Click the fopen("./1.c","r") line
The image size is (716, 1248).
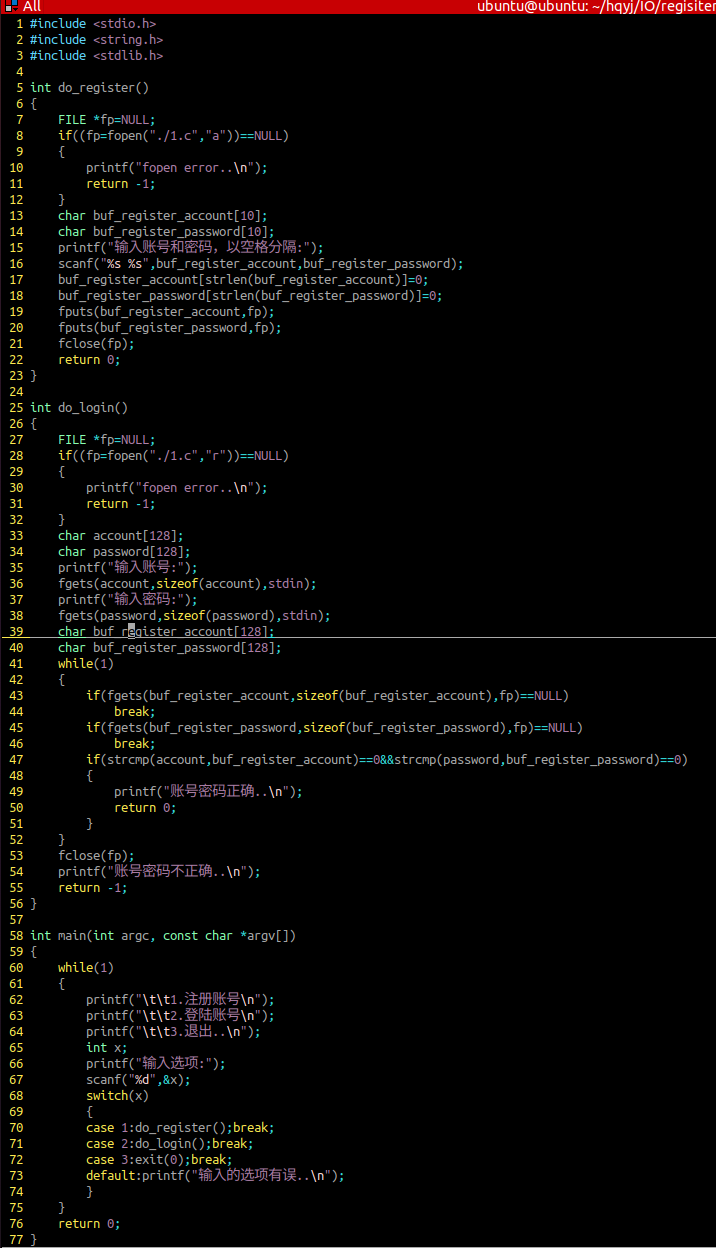(x=173, y=456)
